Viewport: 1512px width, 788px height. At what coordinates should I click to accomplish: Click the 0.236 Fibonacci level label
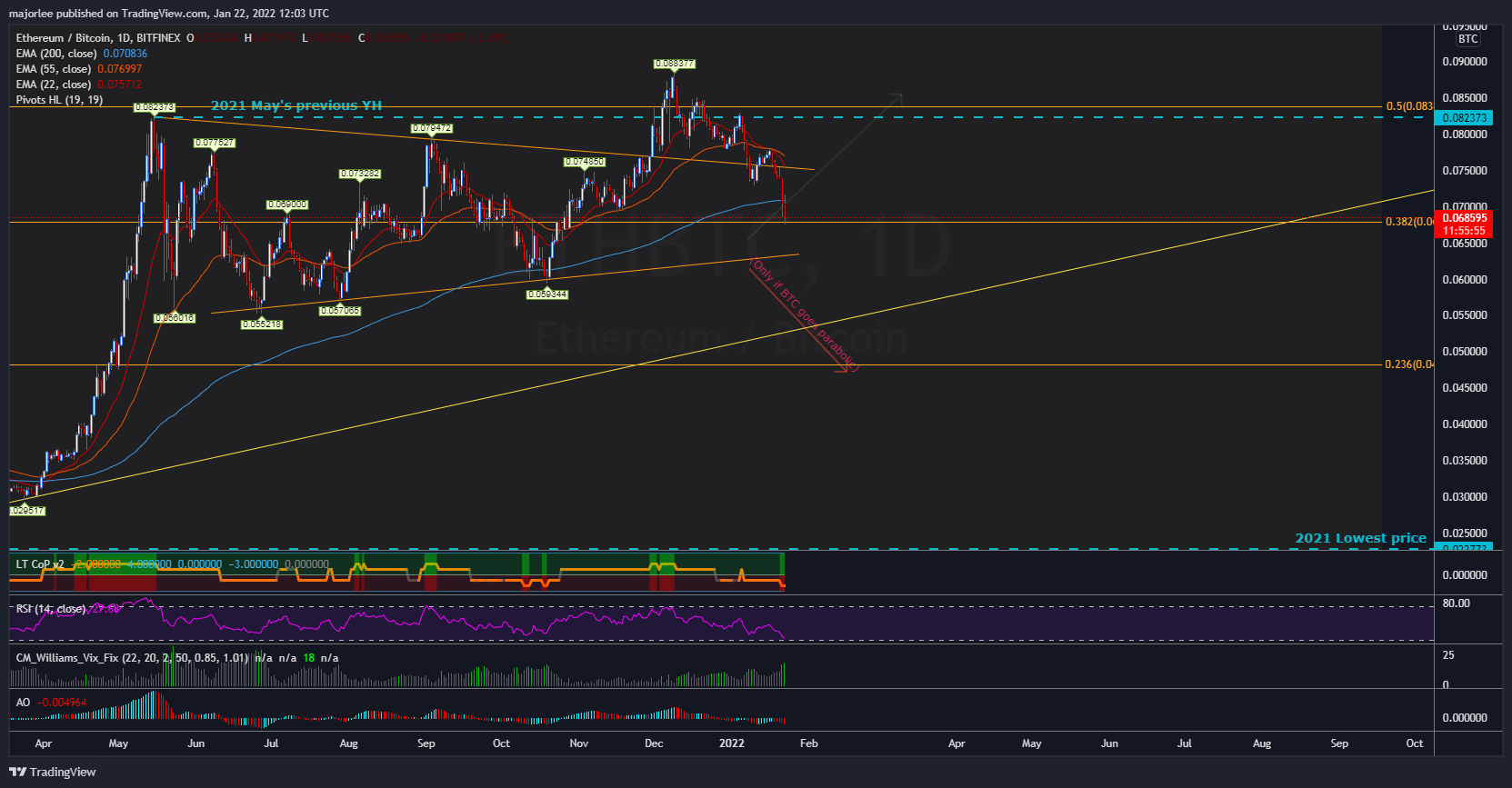click(x=1408, y=364)
